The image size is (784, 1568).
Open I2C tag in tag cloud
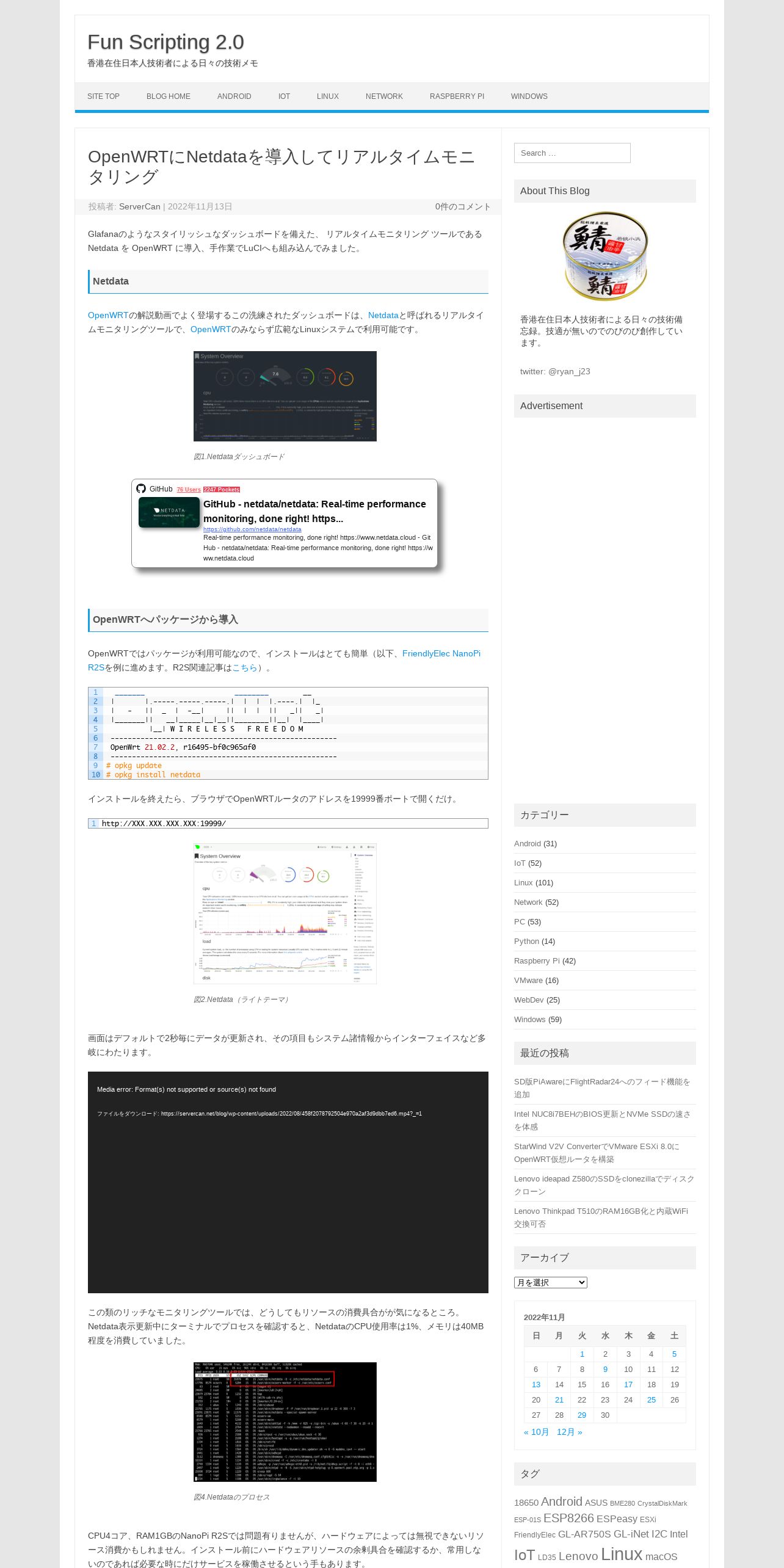pos(659,1534)
